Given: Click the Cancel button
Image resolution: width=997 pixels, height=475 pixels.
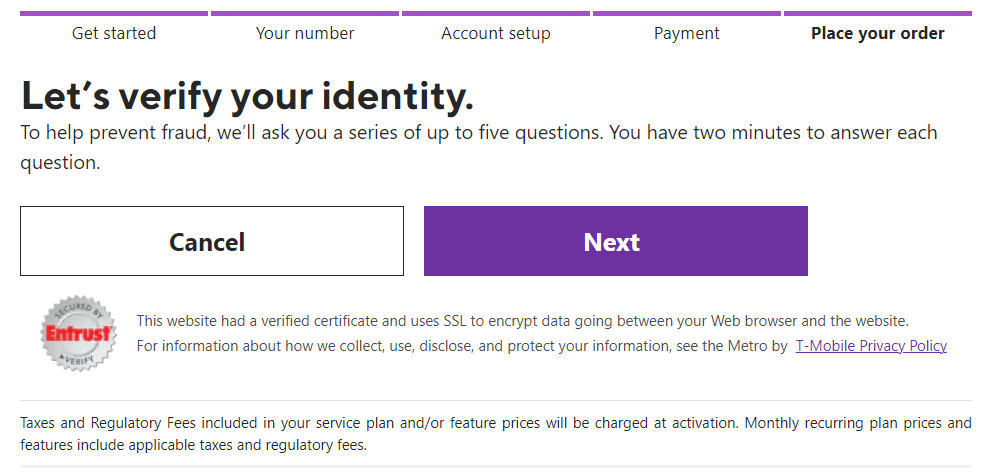Looking at the screenshot, I should click(211, 242).
